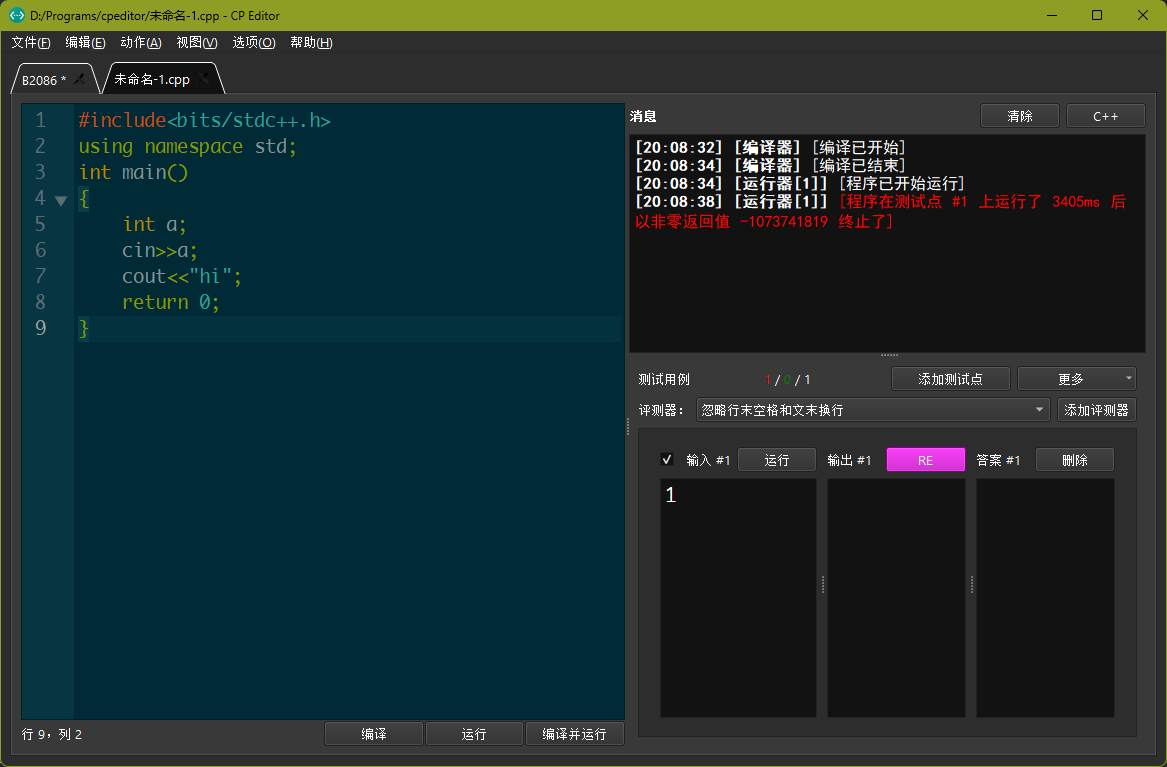The height and width of the screenshot is (767, 1167).
Task: Close the B2086 tab
Action: tap(79, 79)
